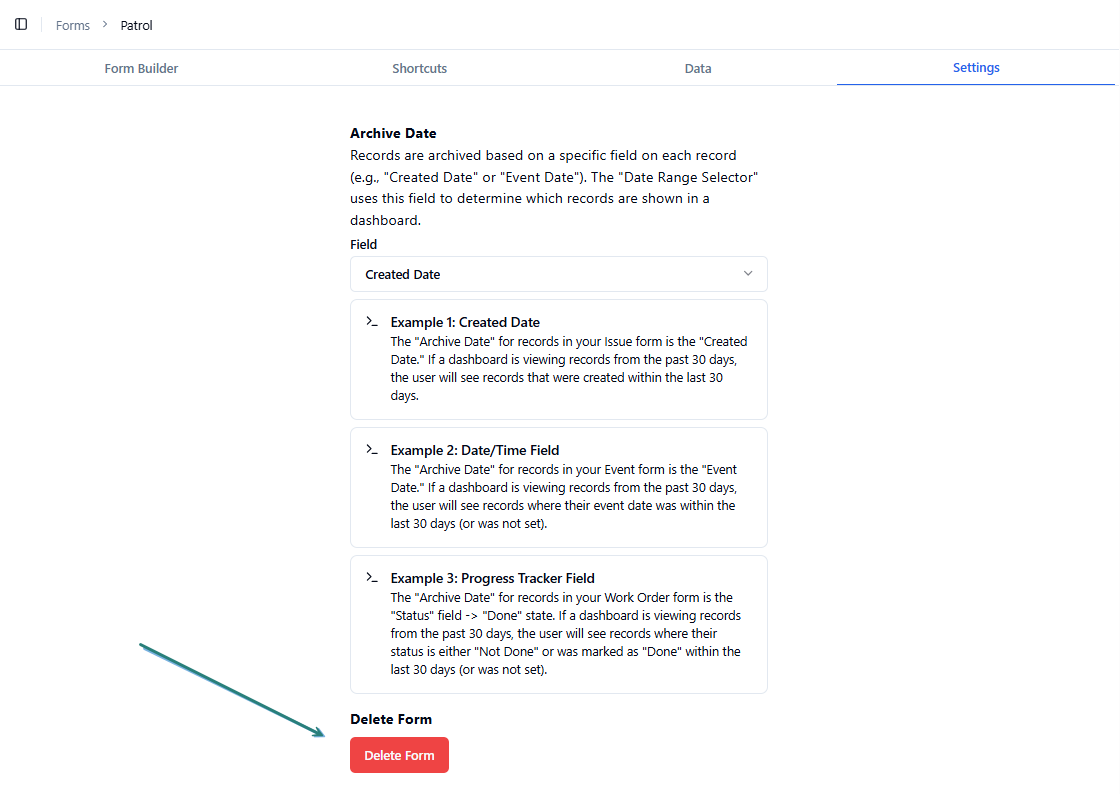Toggle the sidebar panel icon
Image resolution: width=1120 pixels, height=794 pixels.
tap(21, 24)
